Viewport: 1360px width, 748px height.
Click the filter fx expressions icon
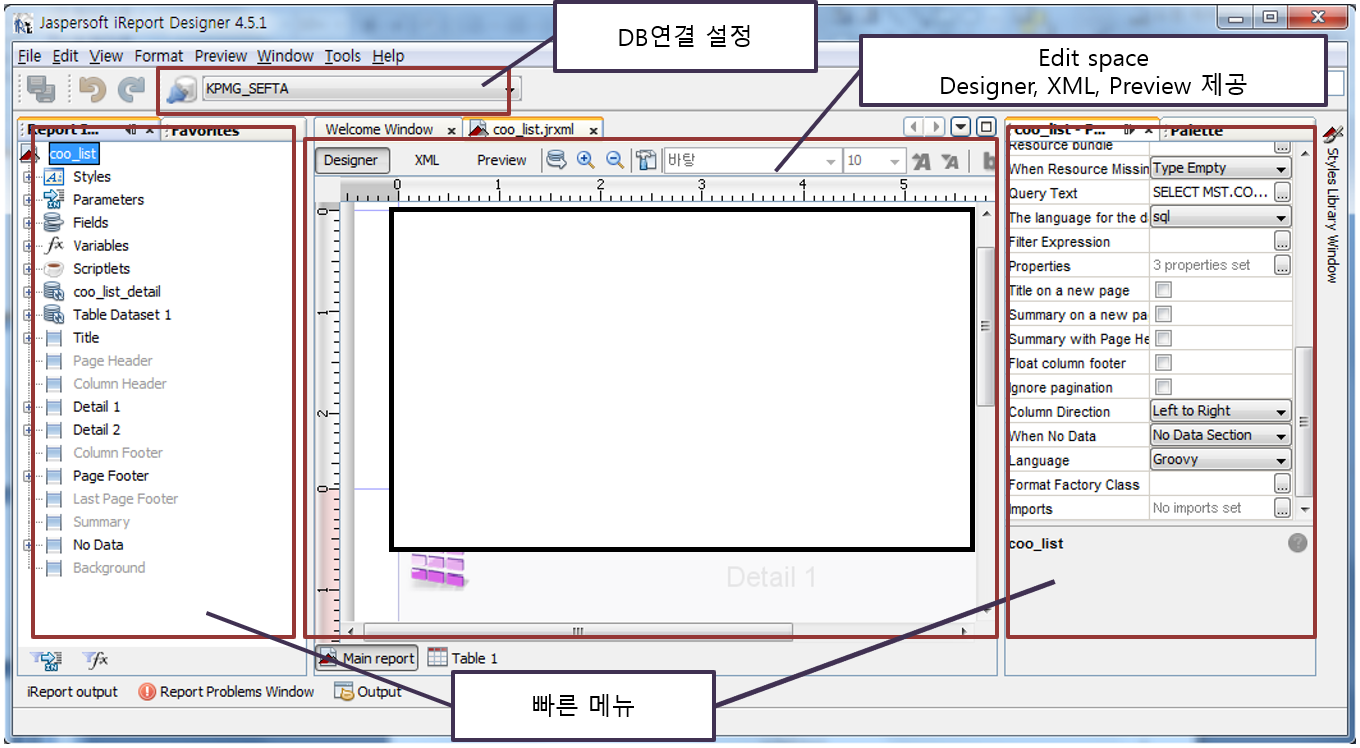point(95,660)
